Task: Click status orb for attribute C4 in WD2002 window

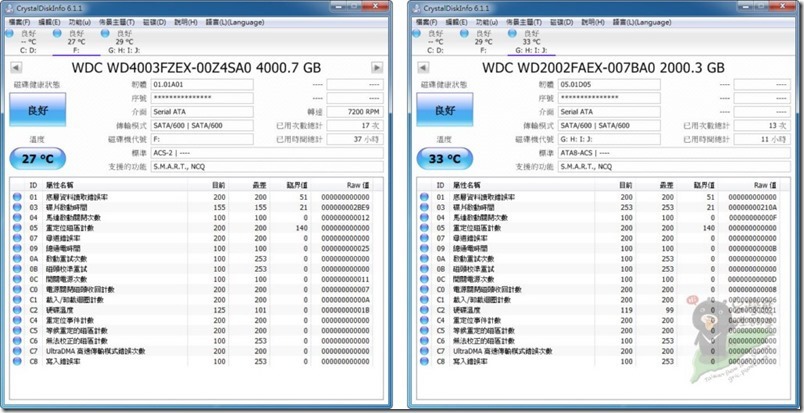Action: [424, 320]
